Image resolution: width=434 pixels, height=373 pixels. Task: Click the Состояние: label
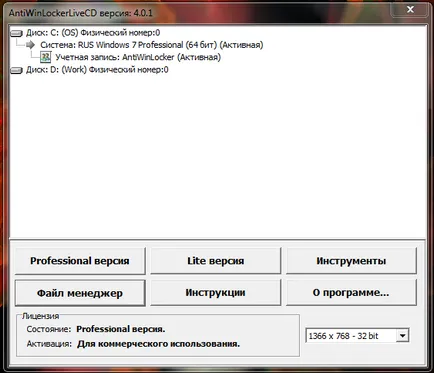coord(49,329)
